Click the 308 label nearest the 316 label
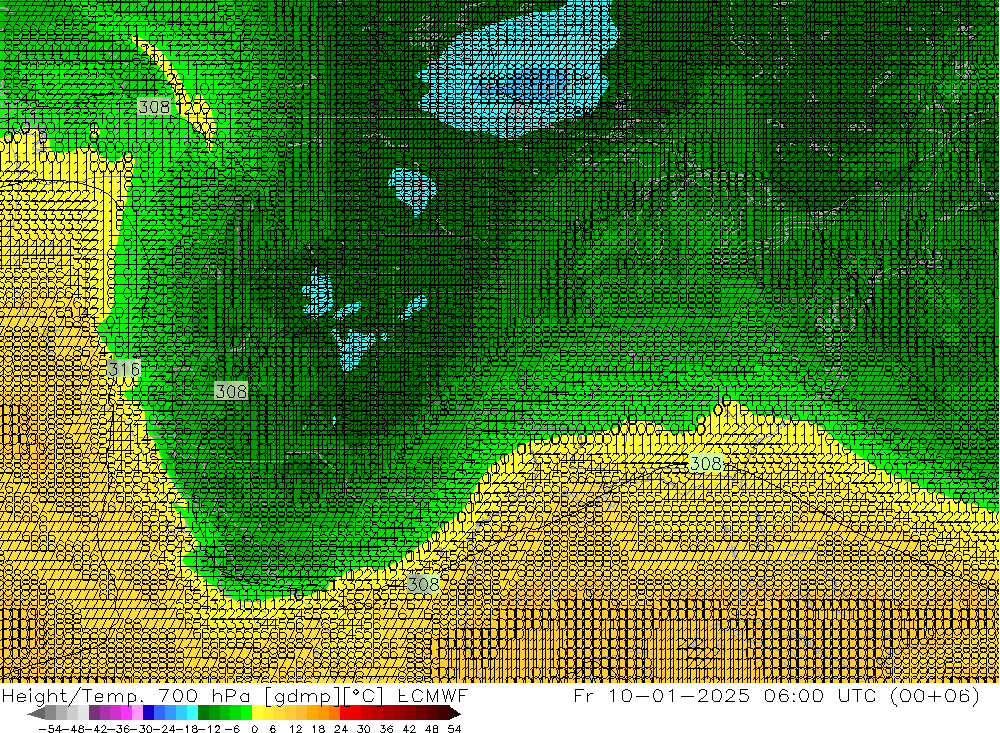The height and width of the screenshot is (733, 1000). (231, 390)
